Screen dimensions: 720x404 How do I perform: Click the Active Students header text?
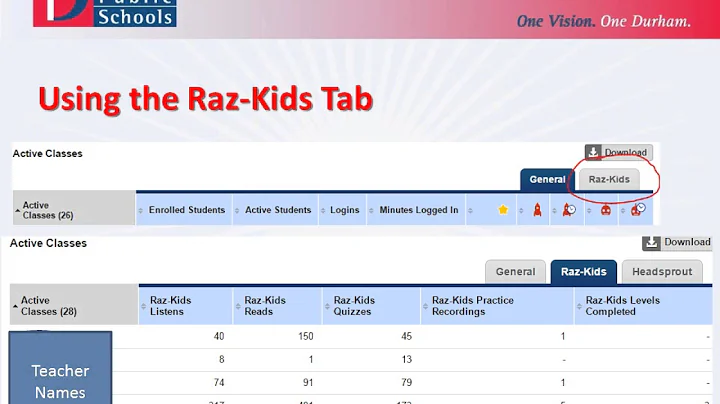278,210
